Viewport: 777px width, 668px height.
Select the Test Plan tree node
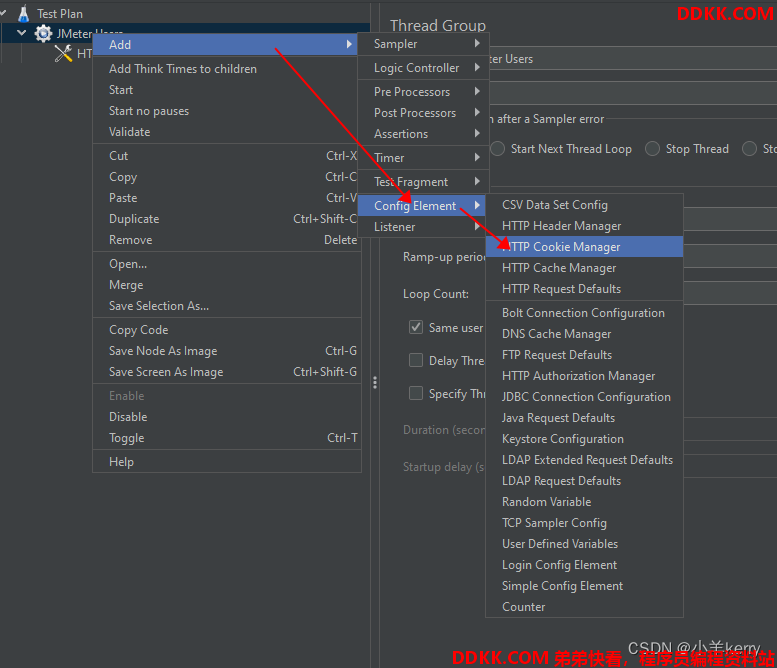coord(59,14)
